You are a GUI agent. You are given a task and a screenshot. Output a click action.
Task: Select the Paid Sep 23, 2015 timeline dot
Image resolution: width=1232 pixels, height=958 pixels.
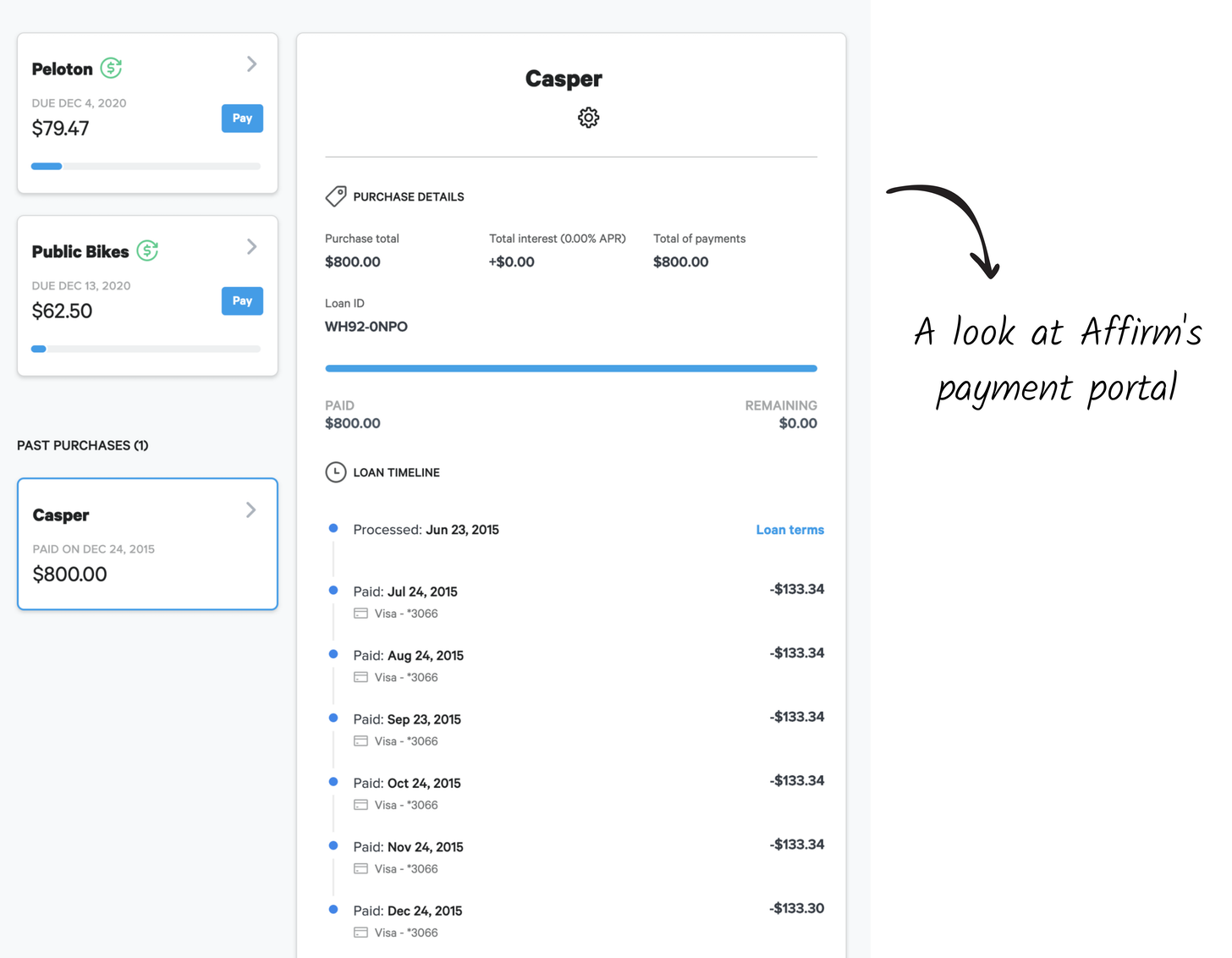pyautogui.click(x=333, y=718)
